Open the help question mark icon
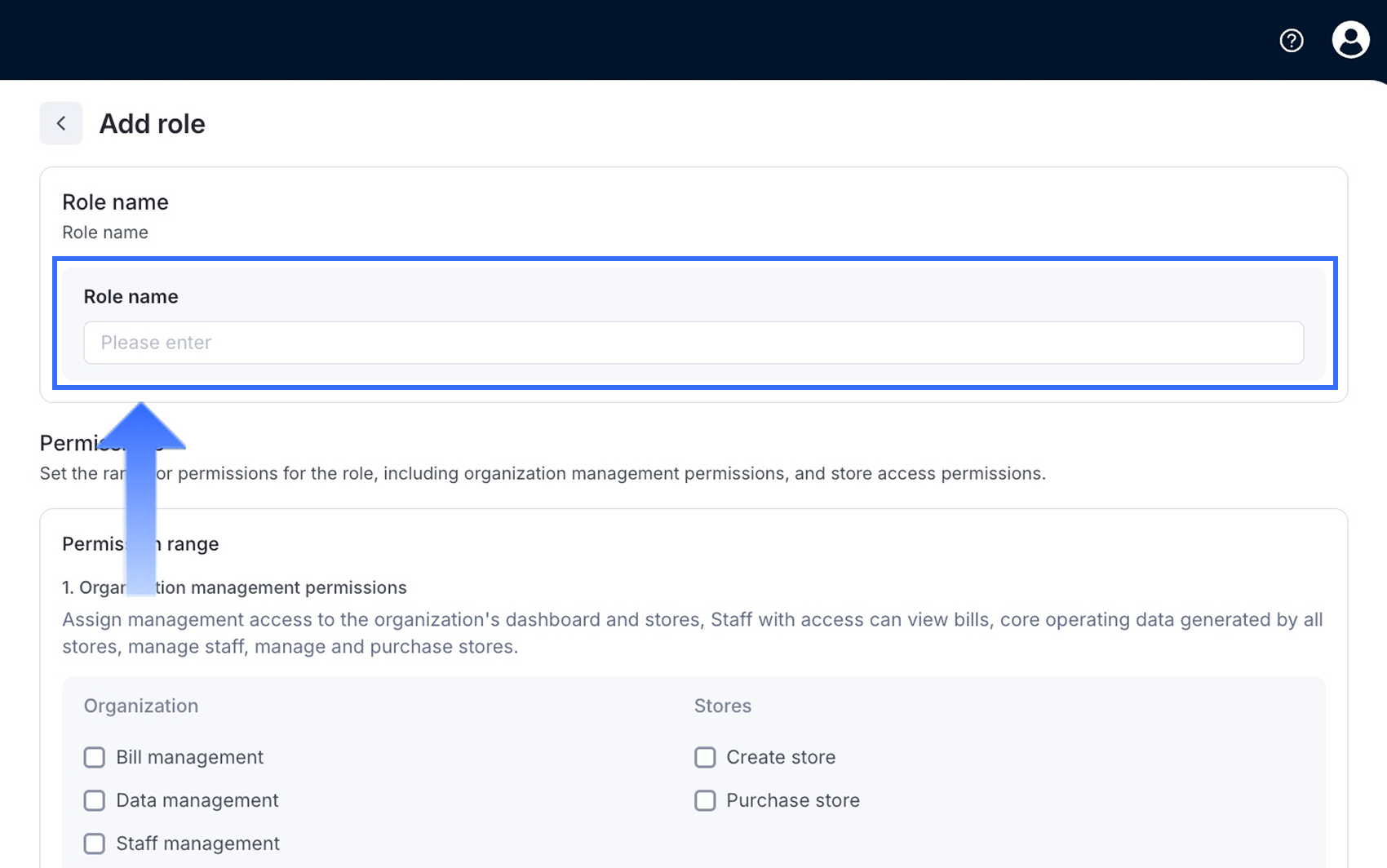1387x868 pixels. 1292,40
